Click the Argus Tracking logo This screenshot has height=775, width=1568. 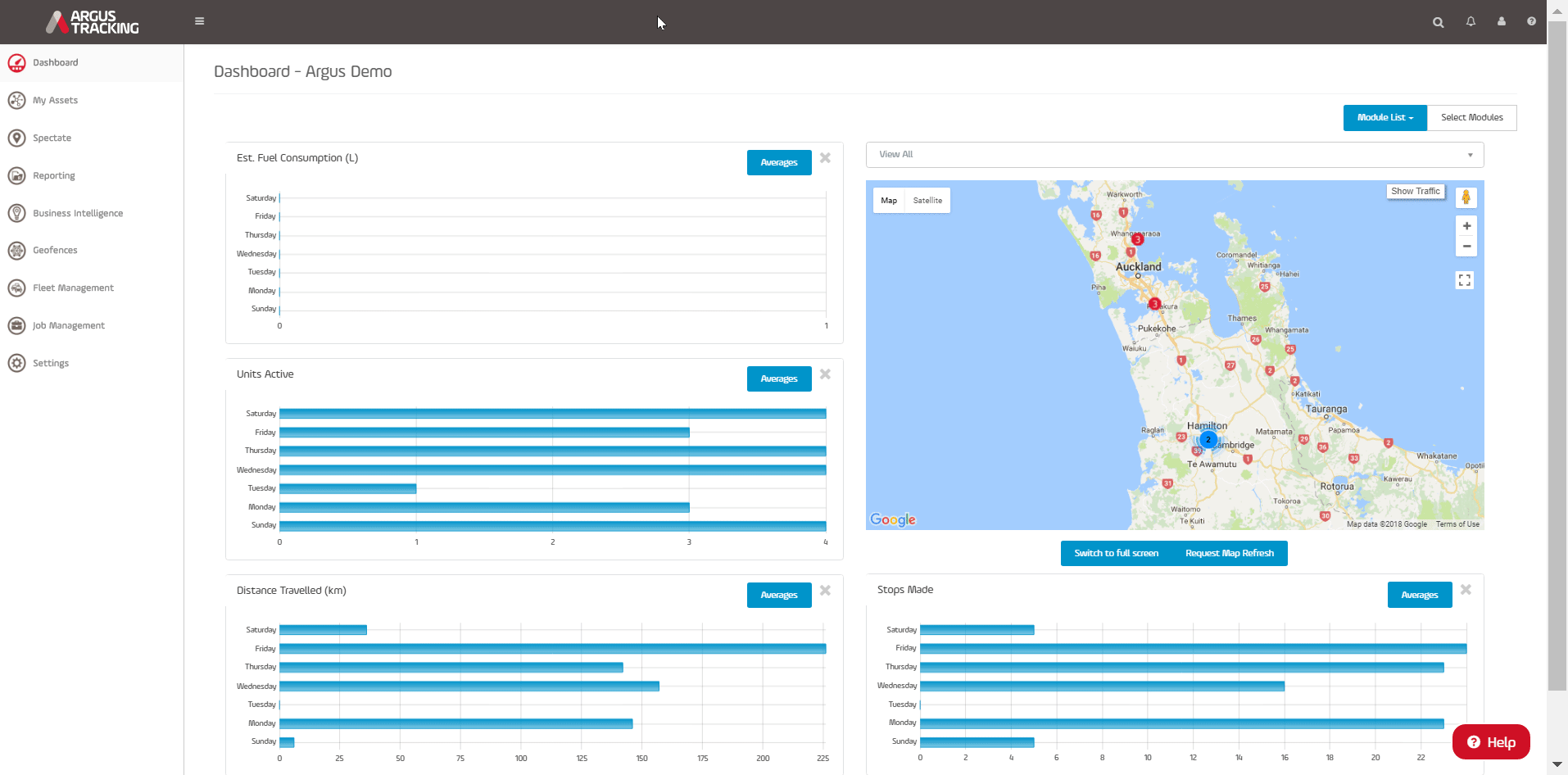tap(93, 22)
